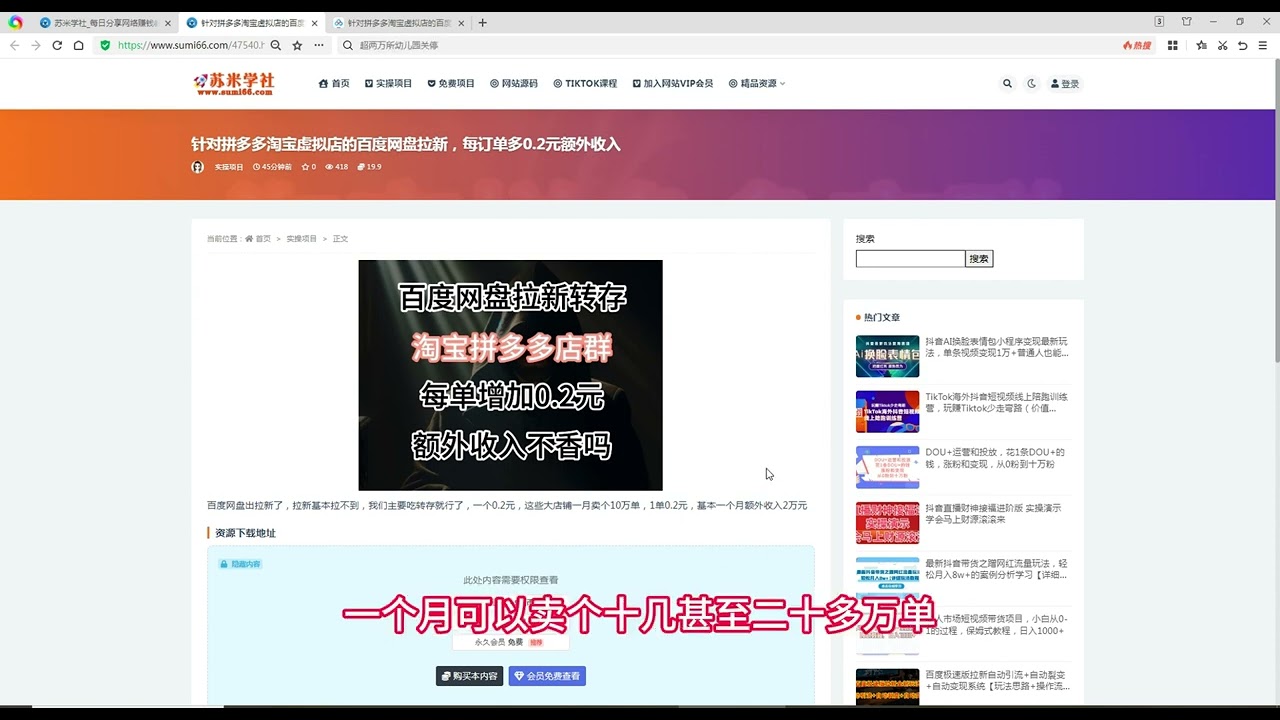This screenshot has width=1280, height=720.
Task: Open the DOU+运营和投放 article link
Action: (x=997, y=458)
